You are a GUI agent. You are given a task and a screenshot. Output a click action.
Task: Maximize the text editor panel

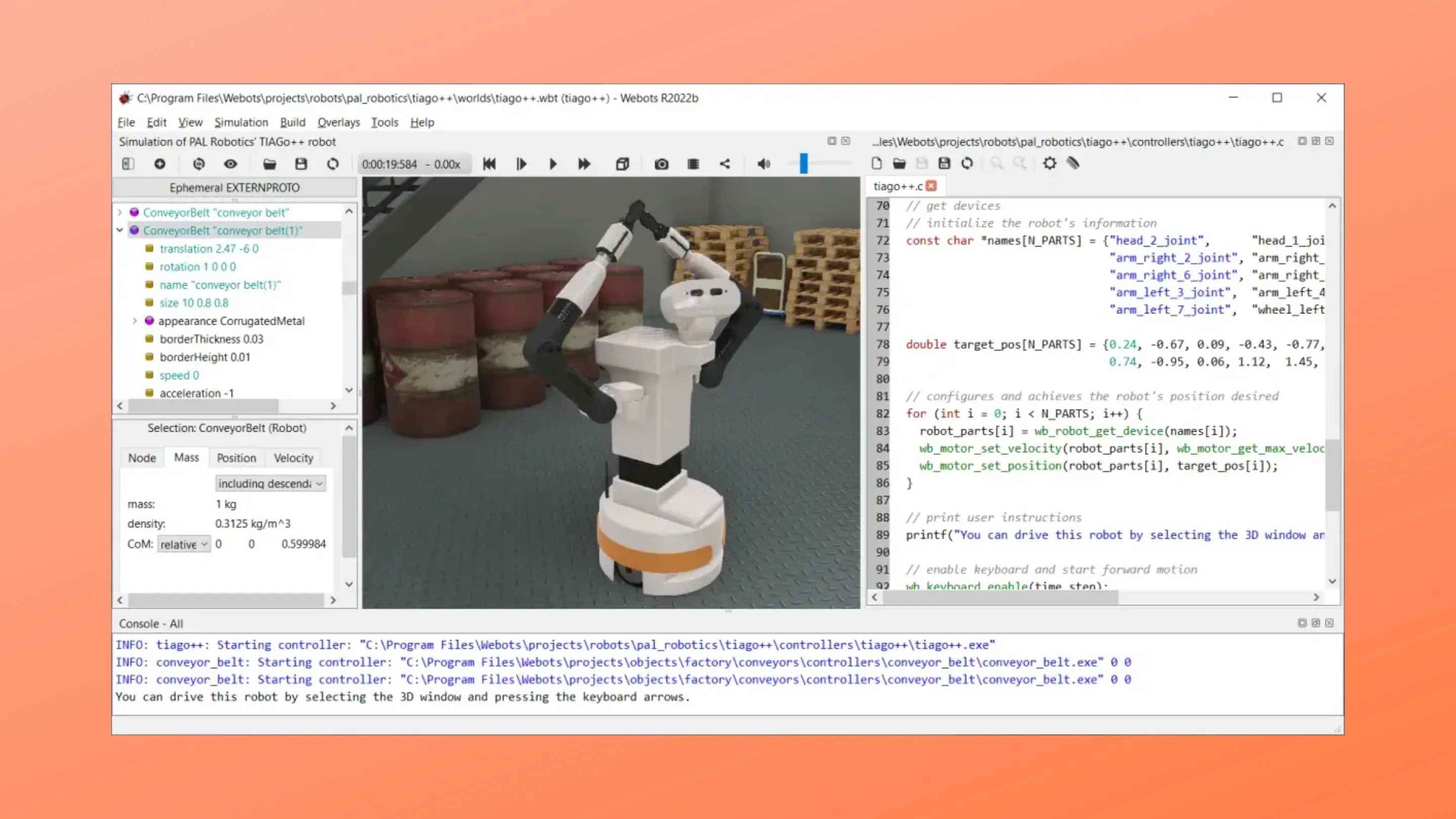click(x=1302, y=141)
